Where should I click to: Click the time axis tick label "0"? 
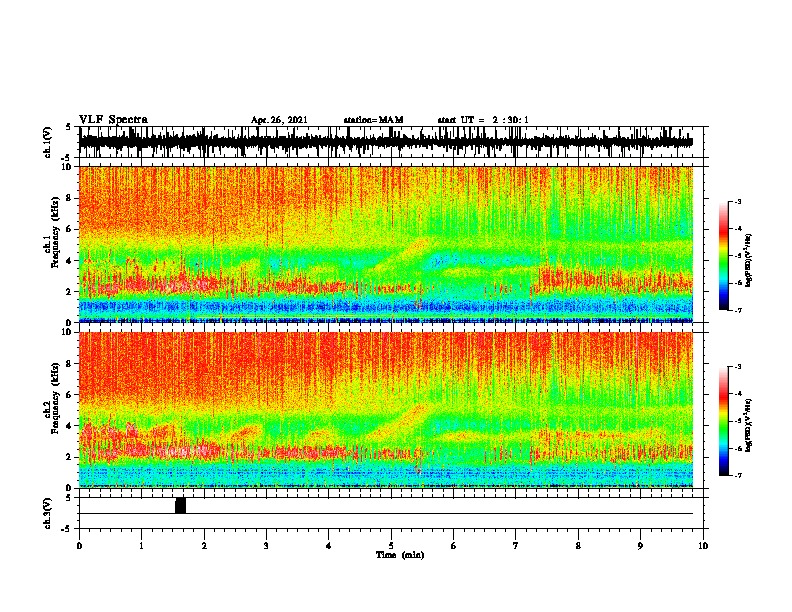79,546
